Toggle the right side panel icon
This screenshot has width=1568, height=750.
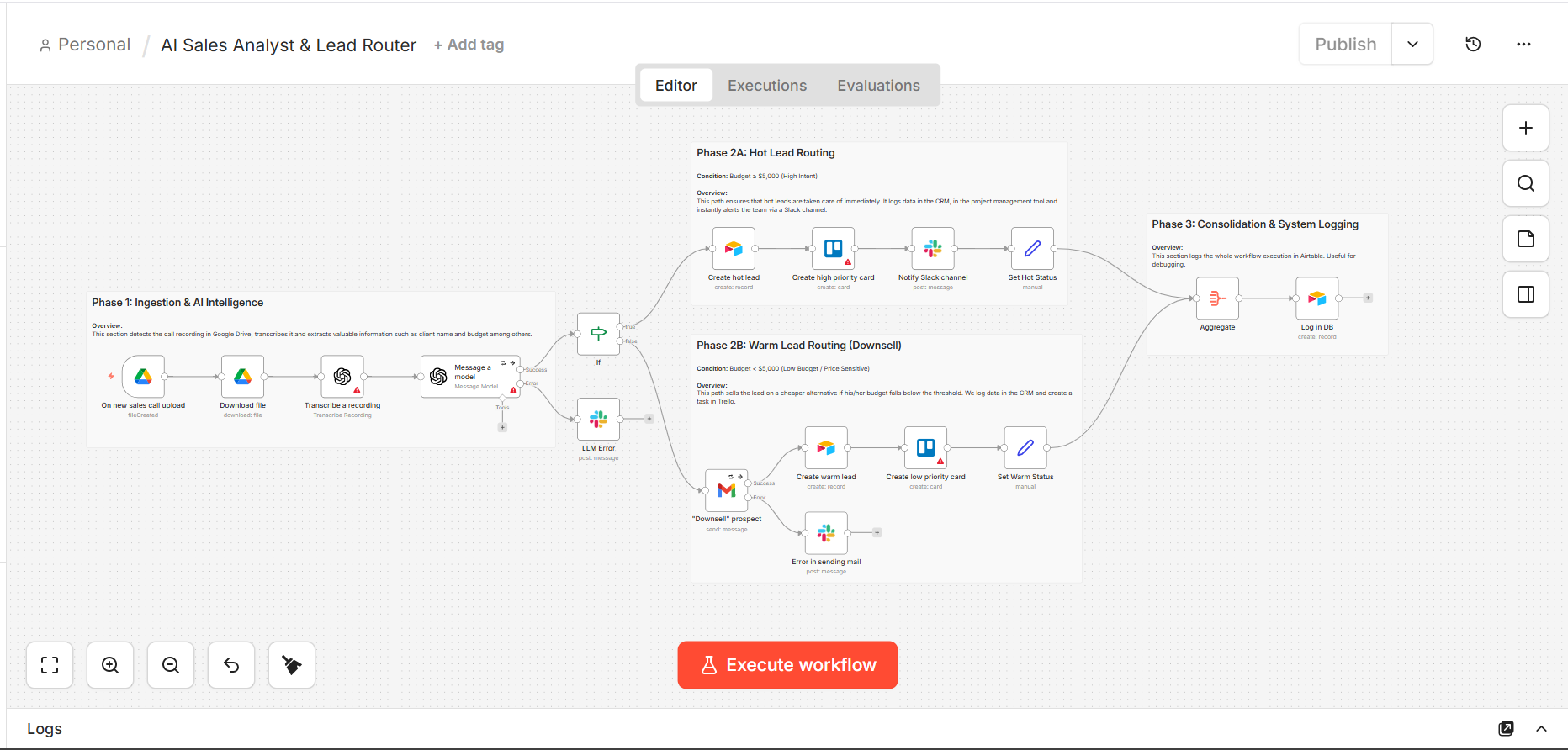pyautogui.click(x=1525, y=294)
